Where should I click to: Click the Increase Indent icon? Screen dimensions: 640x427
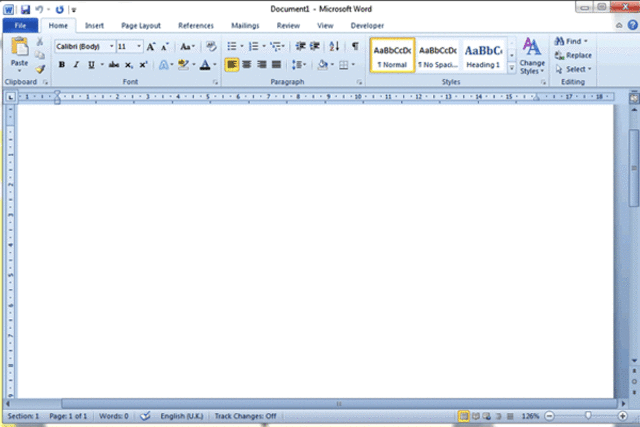click(x=314, y=46)
